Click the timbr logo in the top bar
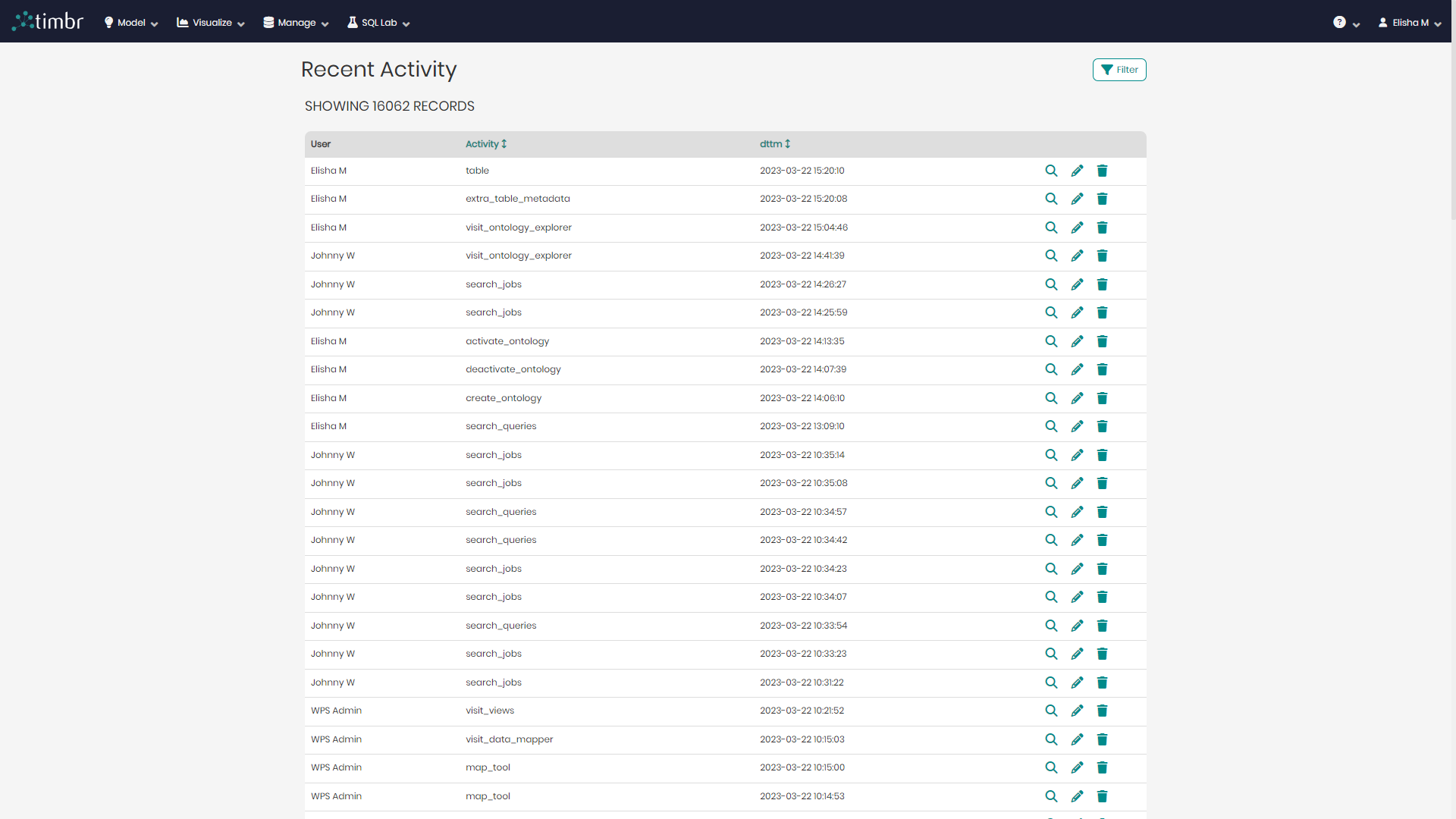Viewport: 1456px width, 819px height. point(47,20)
